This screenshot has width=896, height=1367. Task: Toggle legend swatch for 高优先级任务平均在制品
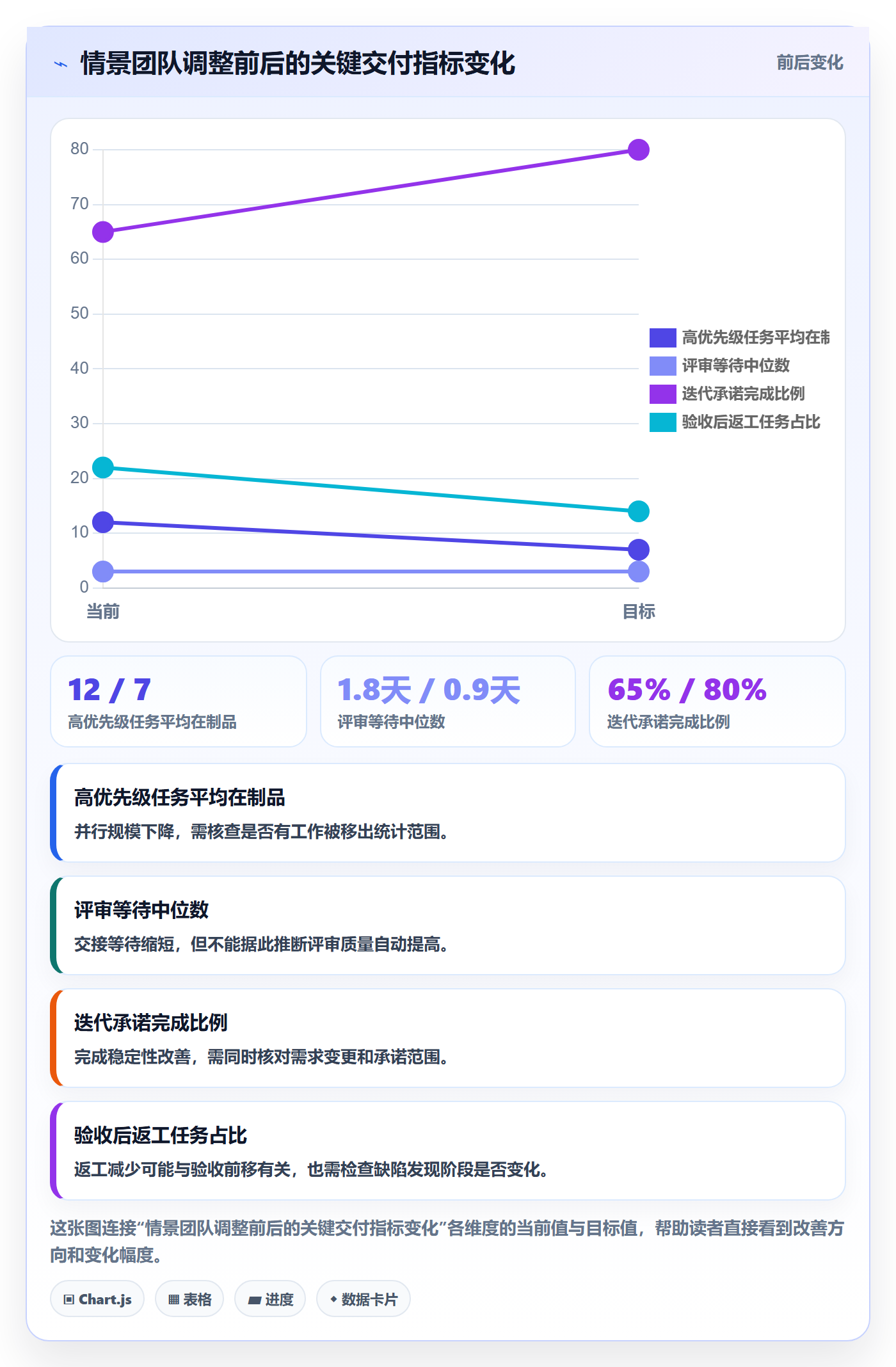(x=662, y=337)
